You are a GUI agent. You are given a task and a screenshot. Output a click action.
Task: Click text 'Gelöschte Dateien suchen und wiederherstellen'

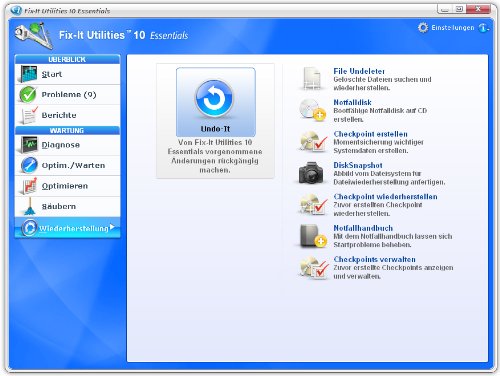point(382,84)
